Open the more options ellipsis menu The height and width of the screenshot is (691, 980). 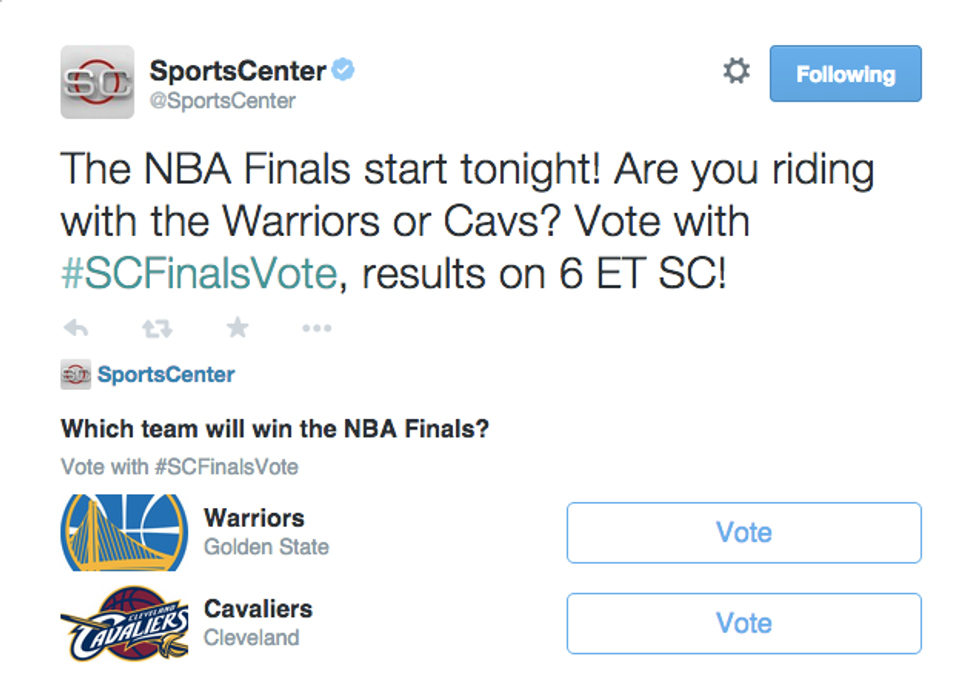click(x=316, y=328)
